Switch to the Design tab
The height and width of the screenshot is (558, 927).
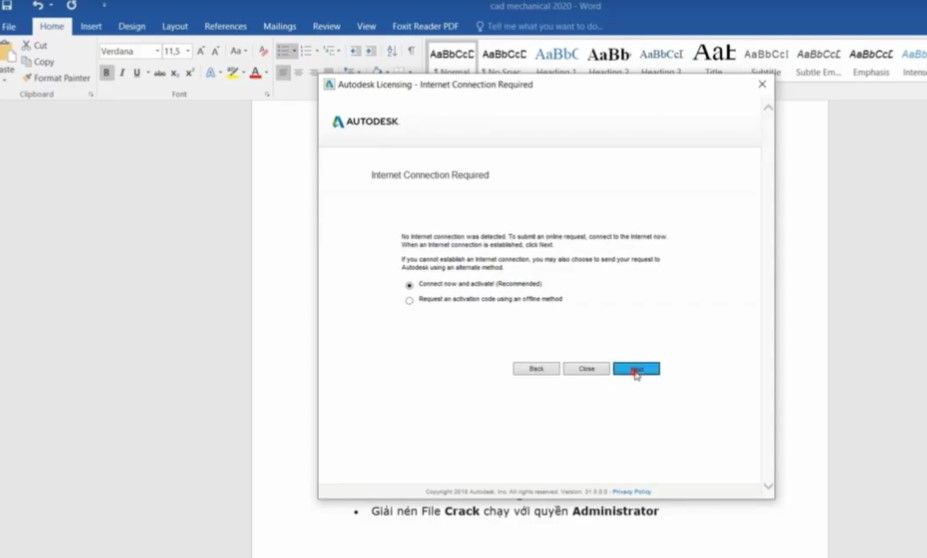(131, 27)
